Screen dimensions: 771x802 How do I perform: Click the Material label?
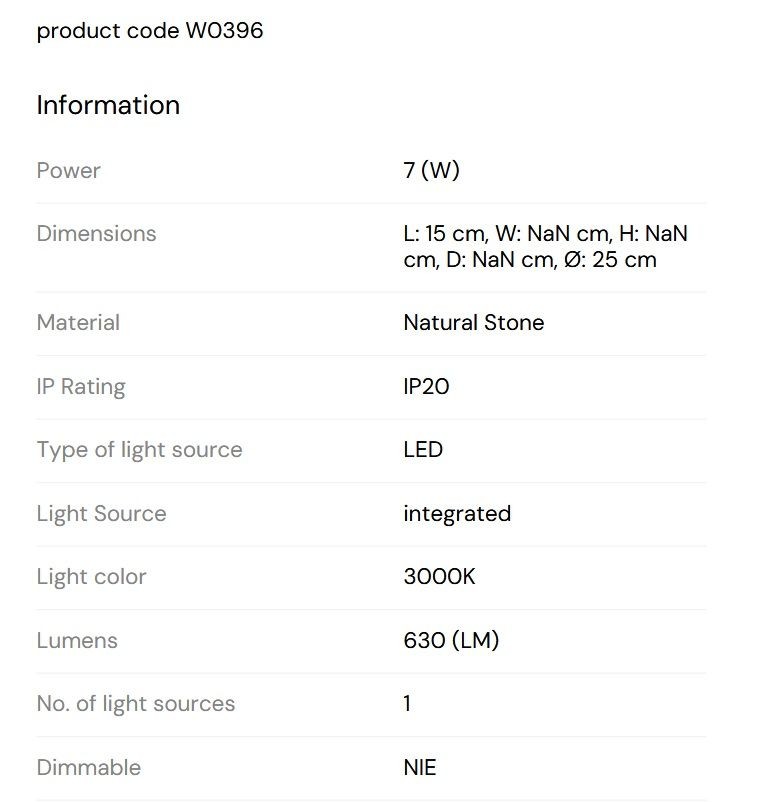pos(78,323)
